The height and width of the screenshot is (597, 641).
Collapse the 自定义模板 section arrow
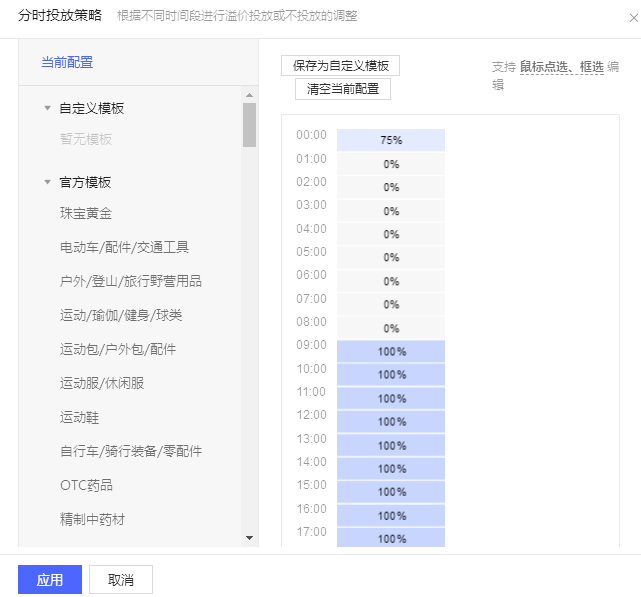coord(47,108)
